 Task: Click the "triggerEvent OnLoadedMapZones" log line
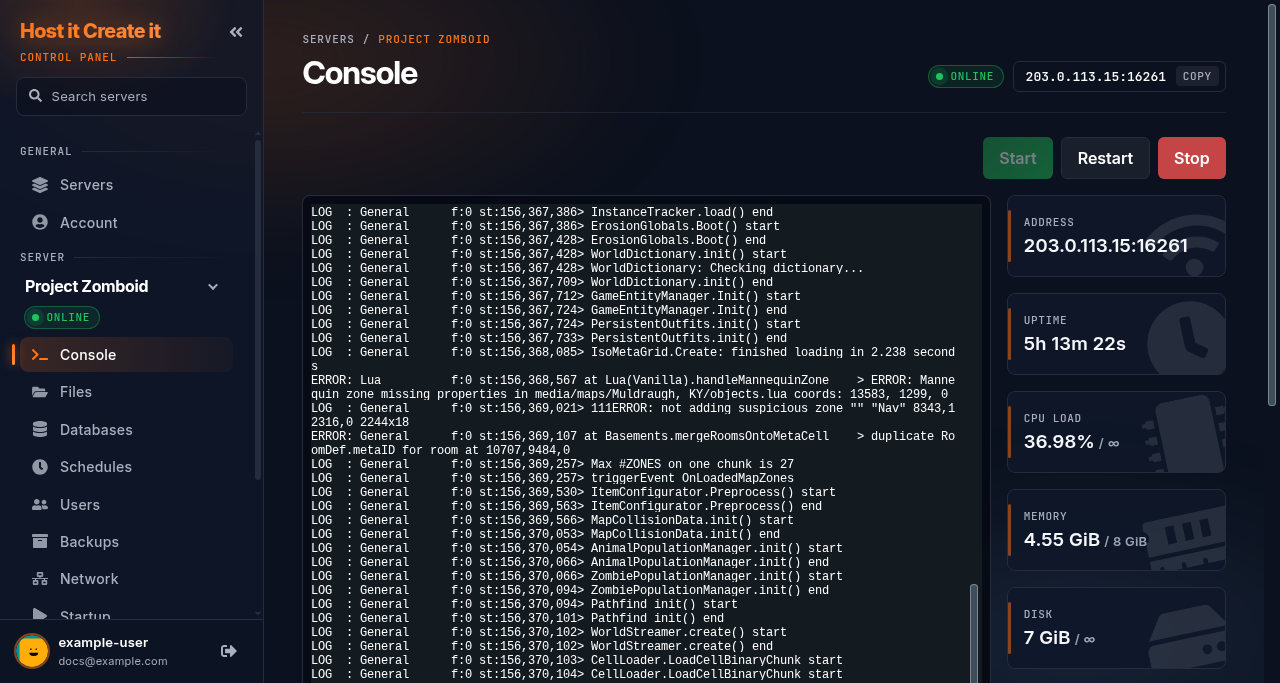point(552,478)
